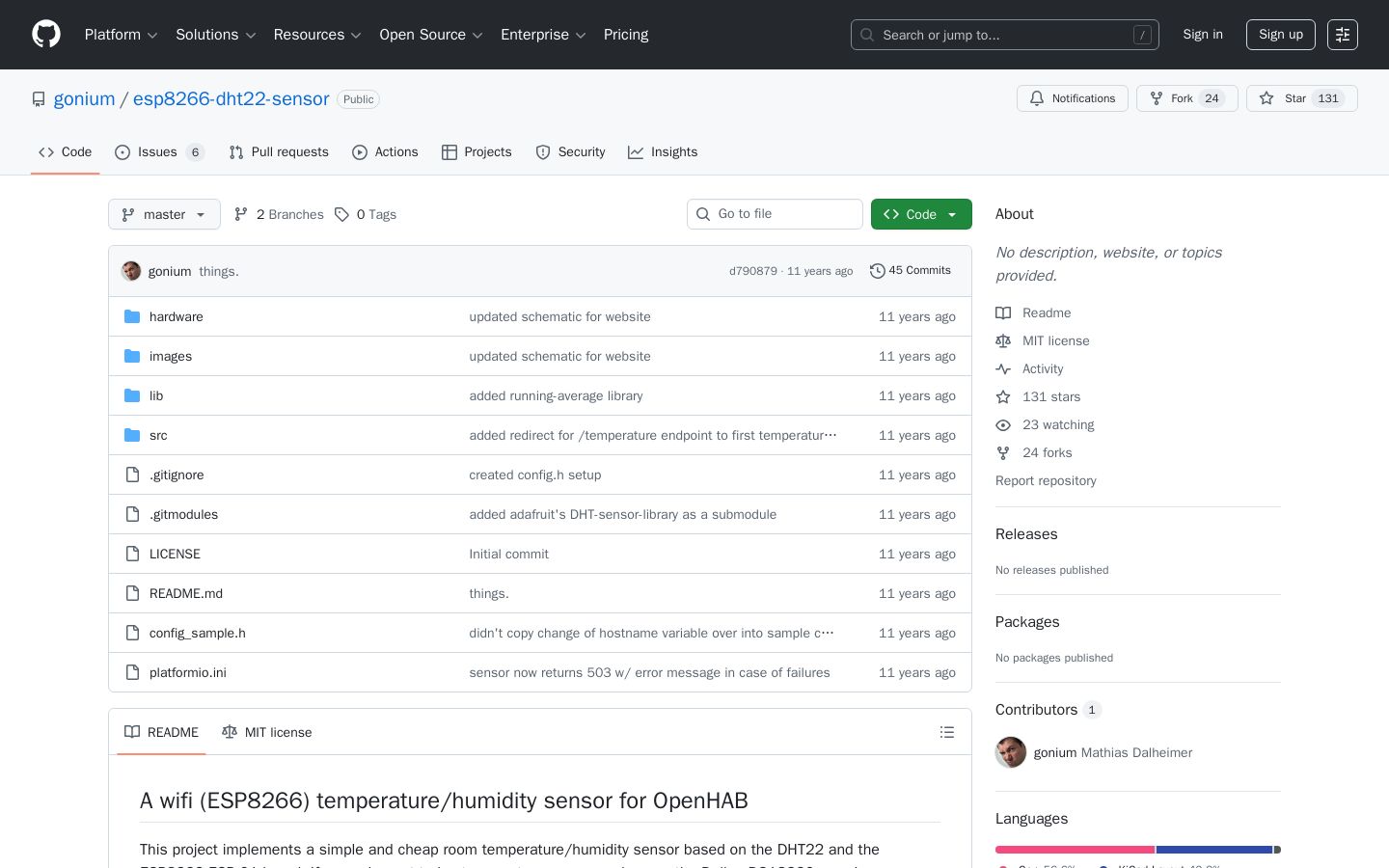This screenshot has width=1389, height=868.
Task: Switch to the Code tab
Action: tap(65, 152)
